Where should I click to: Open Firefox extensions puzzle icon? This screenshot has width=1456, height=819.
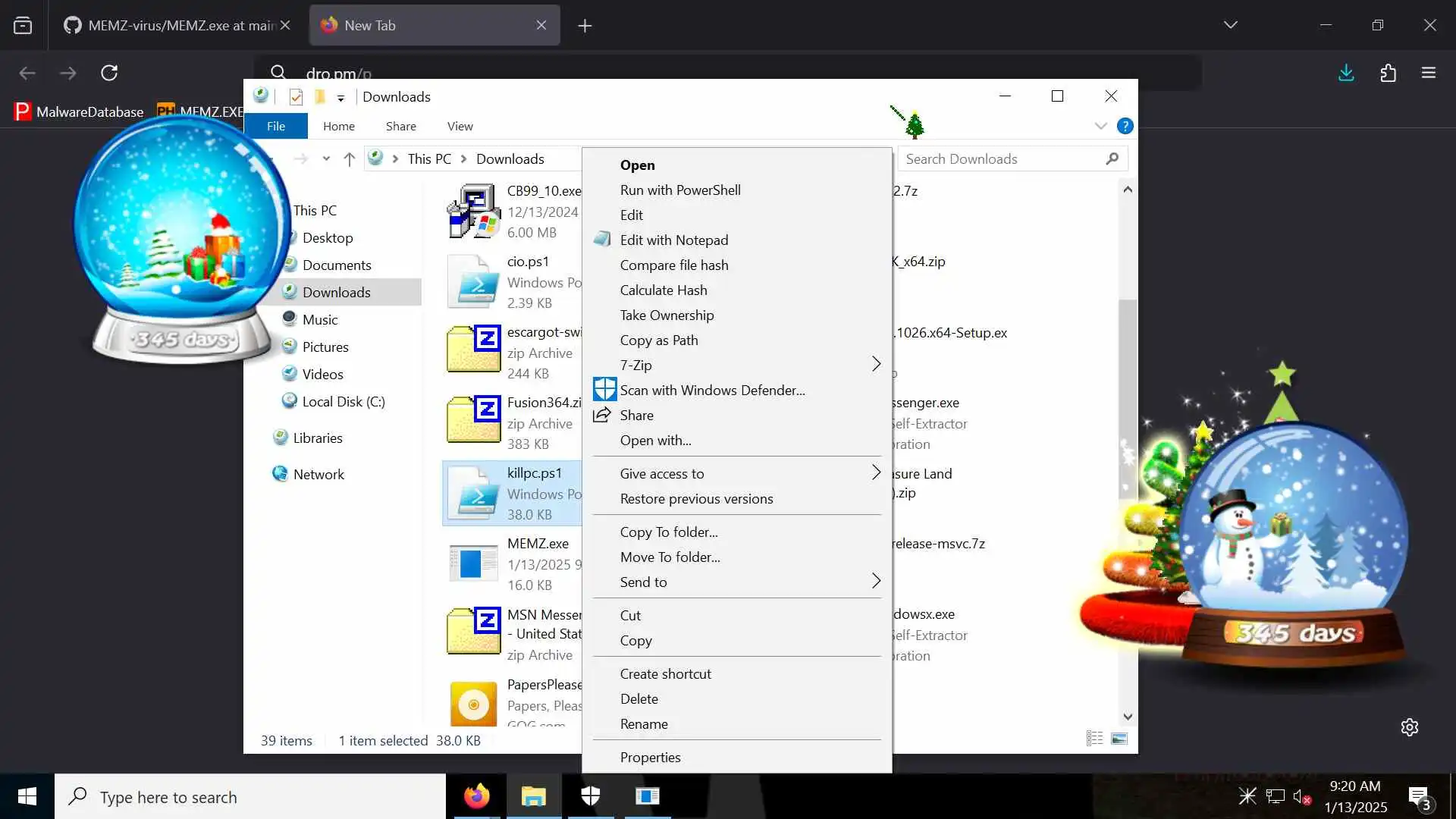pos(1388,73)
